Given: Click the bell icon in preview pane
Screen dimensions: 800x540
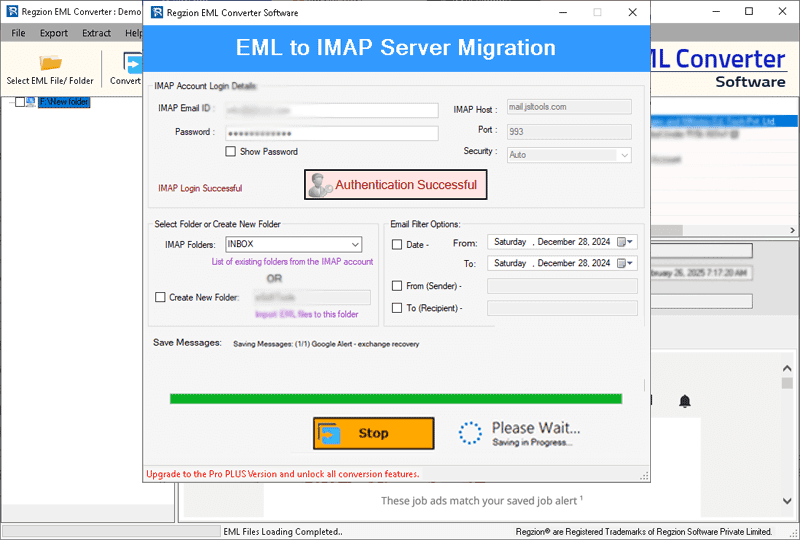Looking at the screenshot, I should coord(685,401).
